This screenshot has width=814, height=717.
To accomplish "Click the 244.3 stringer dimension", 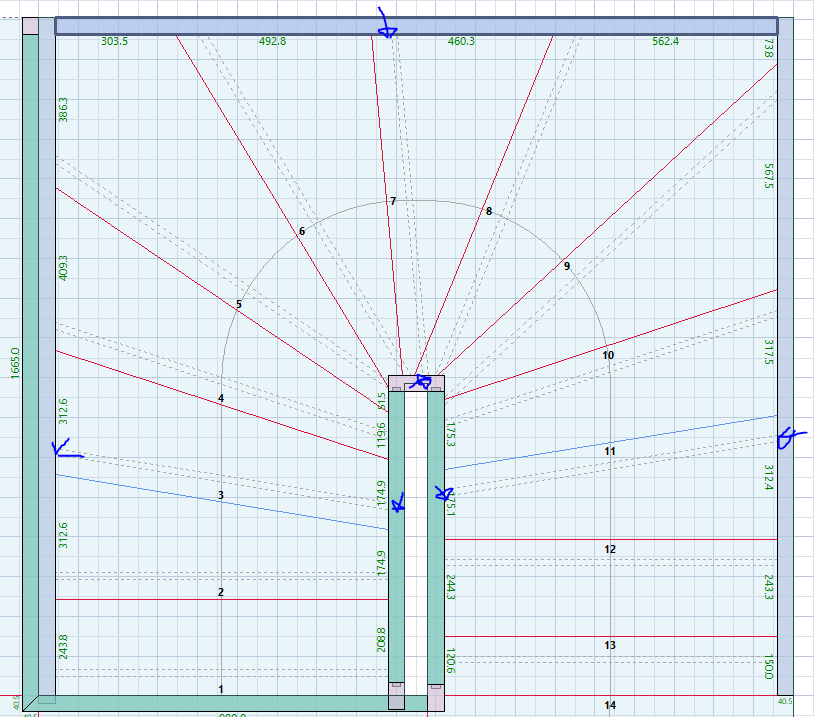I will [x=450, y=587].
